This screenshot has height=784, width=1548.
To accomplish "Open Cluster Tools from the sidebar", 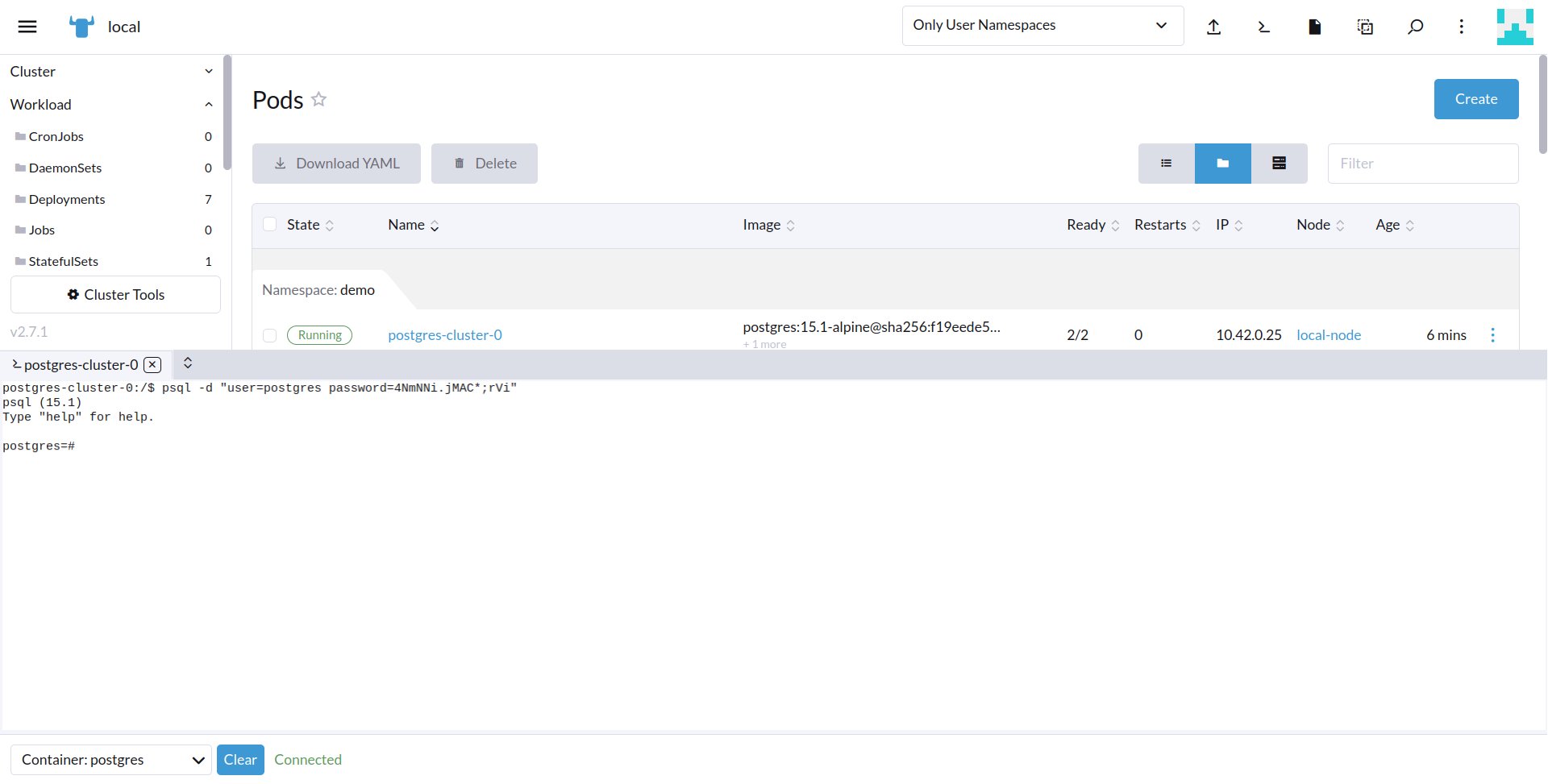I will [115, 294].
